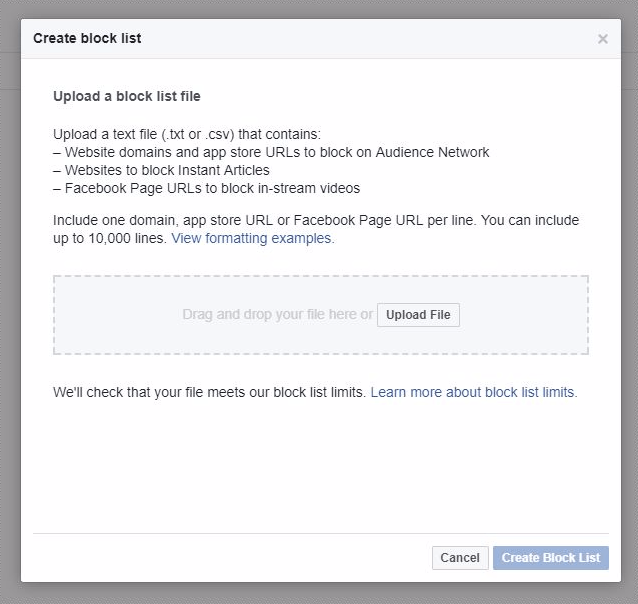Click the "Create block list" dialog title
Image resolution: width=638 pixels, height=604 pixels.
[87, 38]
